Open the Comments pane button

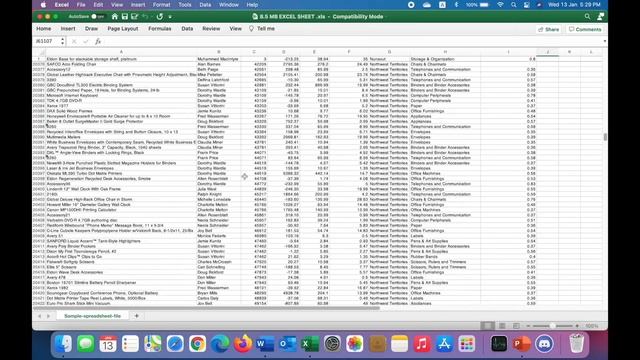pyautogui.click(x=585, y=29)
